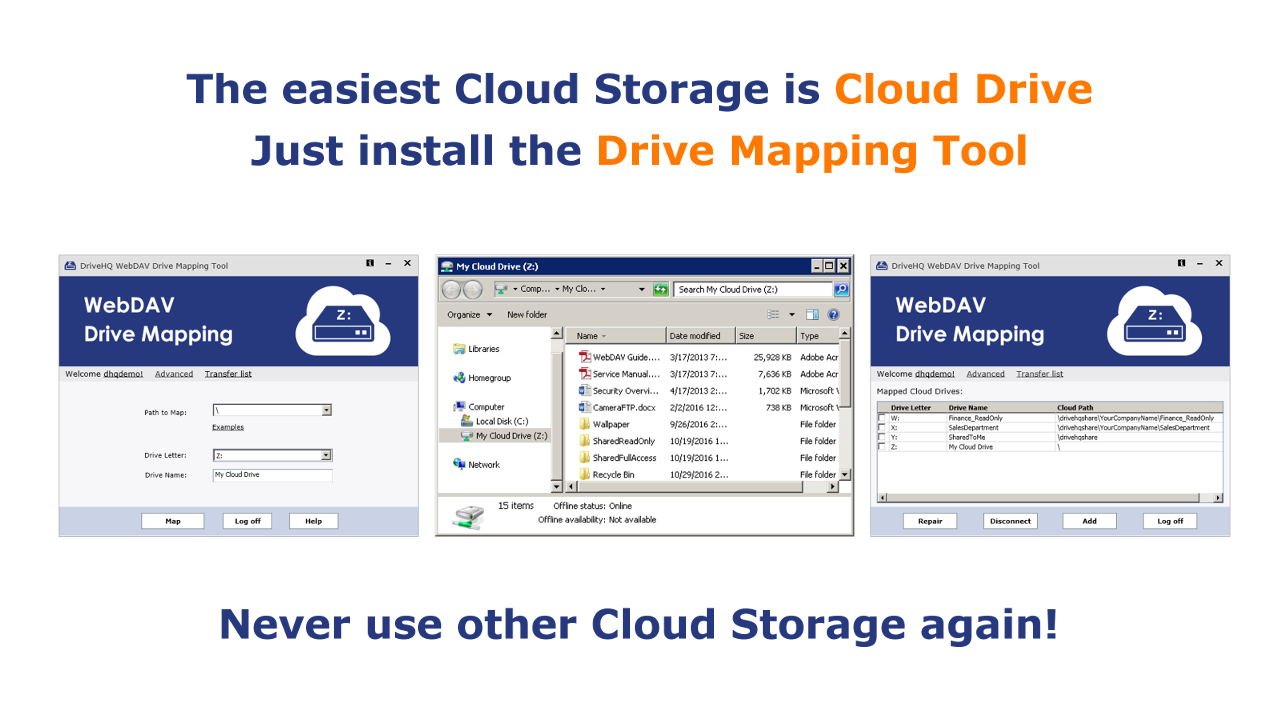Image resolution: width=1280 pixels, height=720 pixels.
Task: Select the Recycle Bin folder icon
Action: 585,474
